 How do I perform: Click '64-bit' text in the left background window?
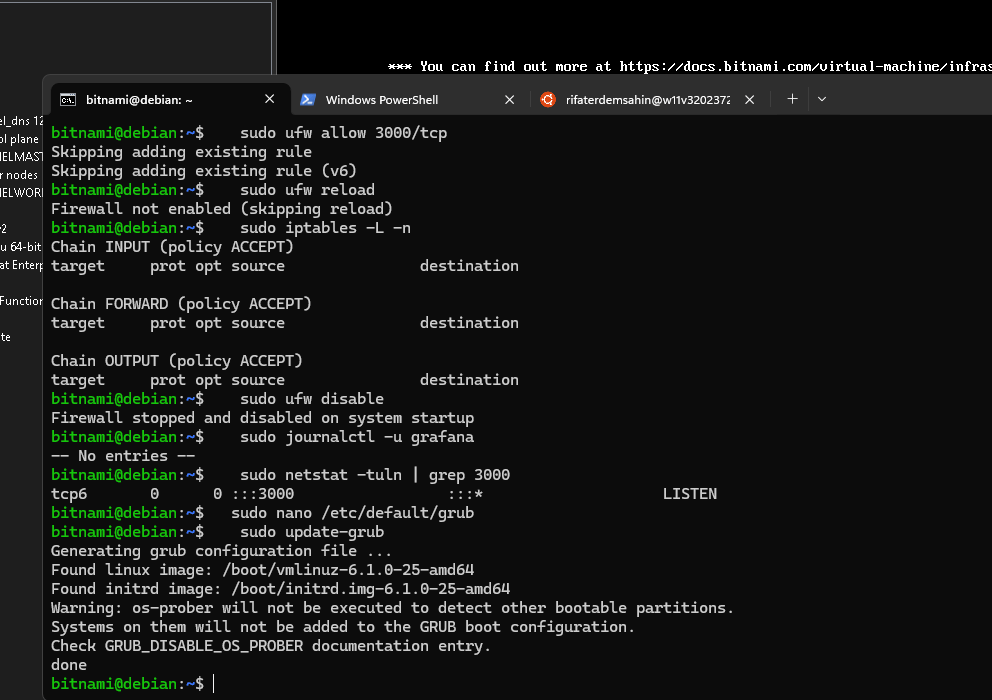25,247
